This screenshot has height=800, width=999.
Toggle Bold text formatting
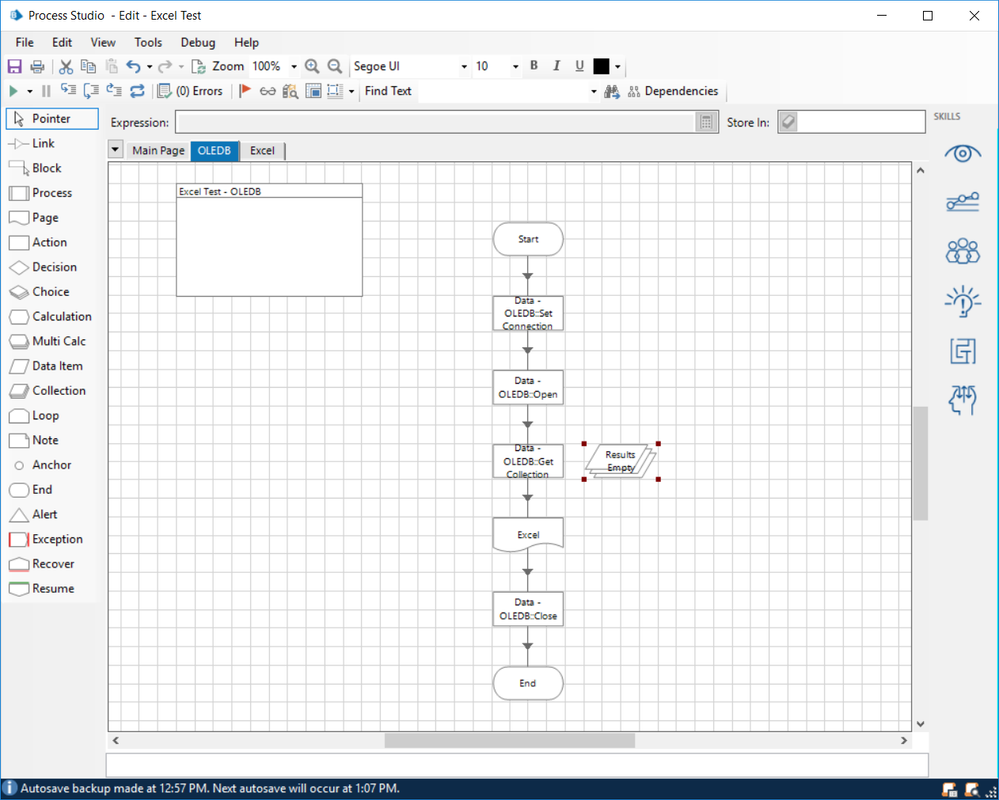point(534,66)
